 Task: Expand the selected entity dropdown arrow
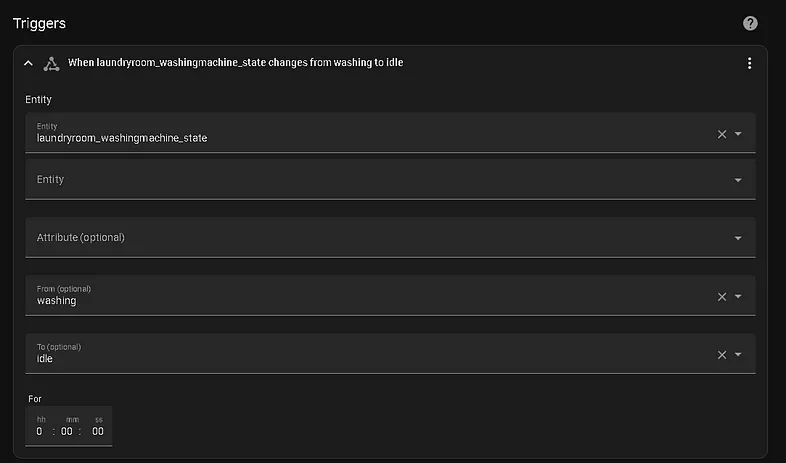pyautogui.click(x=738, y=134)
